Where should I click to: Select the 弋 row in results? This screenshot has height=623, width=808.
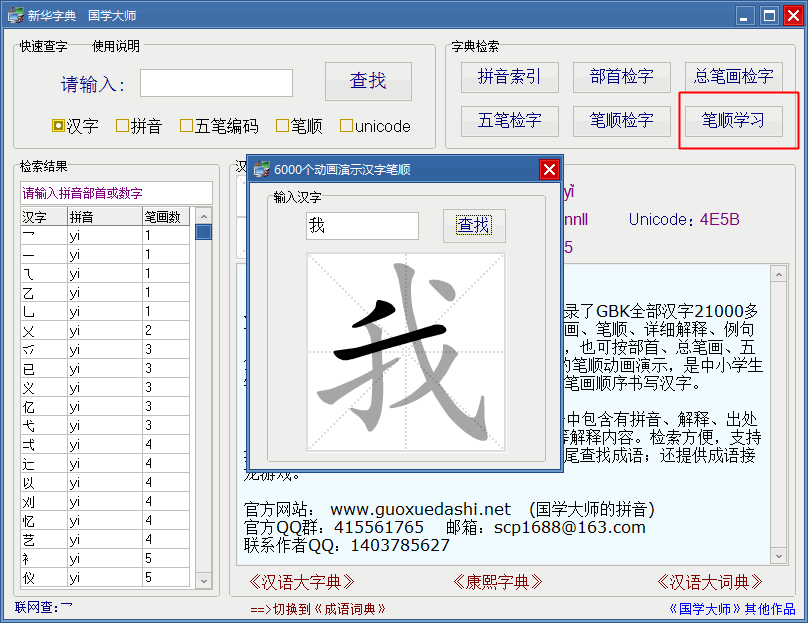pyautogui.click(x=105, y=426)
